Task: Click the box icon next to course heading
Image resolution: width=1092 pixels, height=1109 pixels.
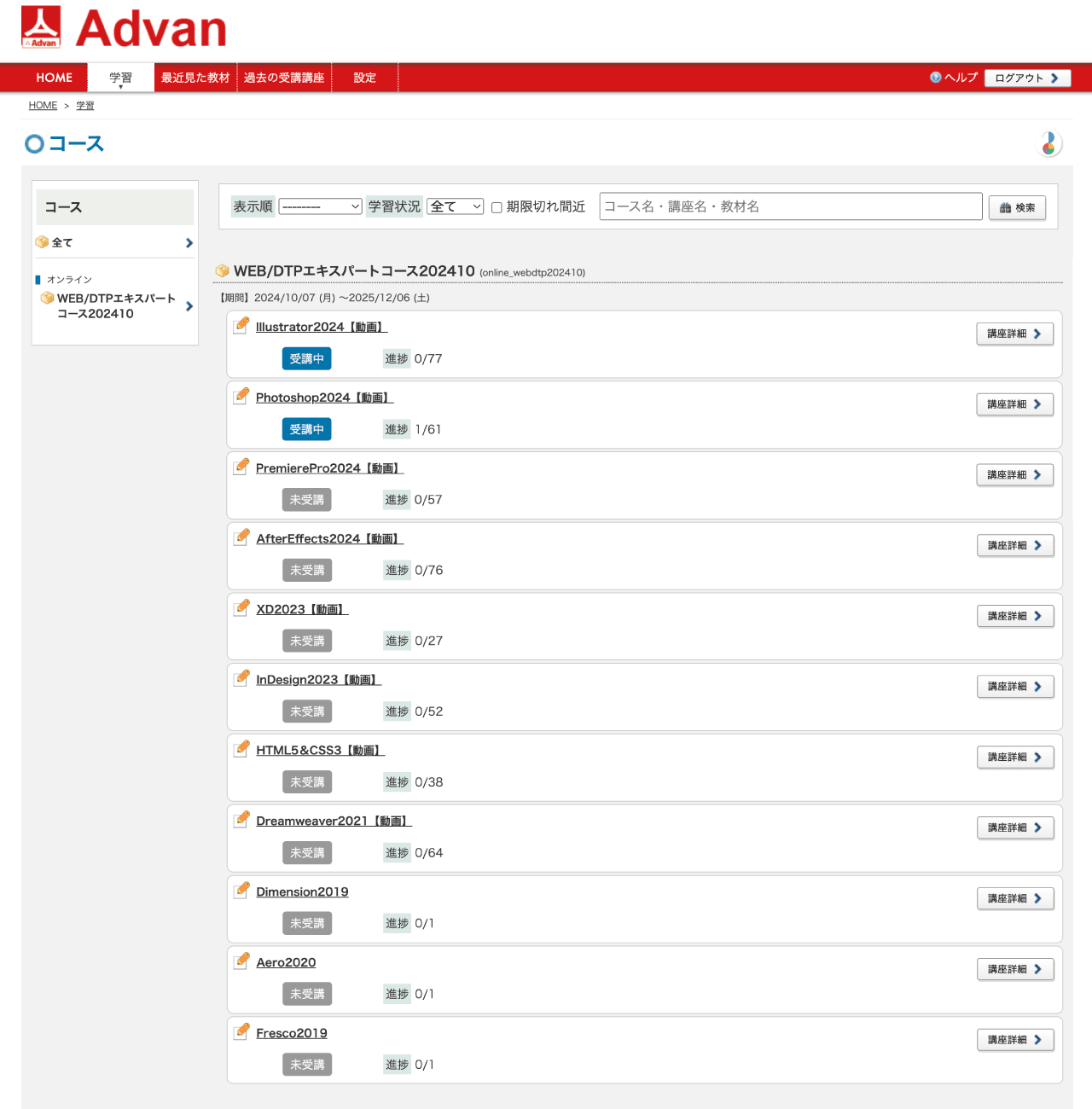Action: (223, 270)
